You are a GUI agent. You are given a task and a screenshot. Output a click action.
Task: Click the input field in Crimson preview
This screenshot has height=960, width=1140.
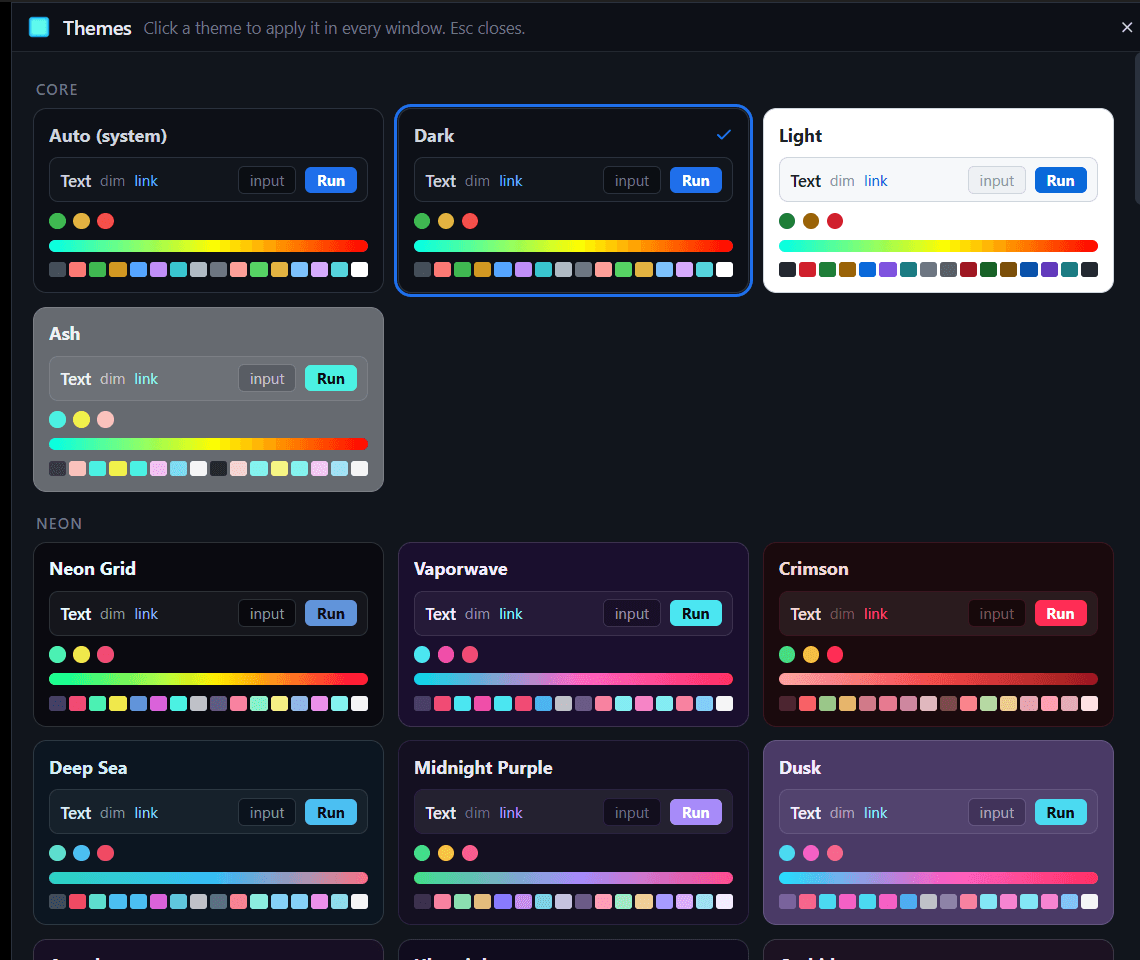pos(997,613)
